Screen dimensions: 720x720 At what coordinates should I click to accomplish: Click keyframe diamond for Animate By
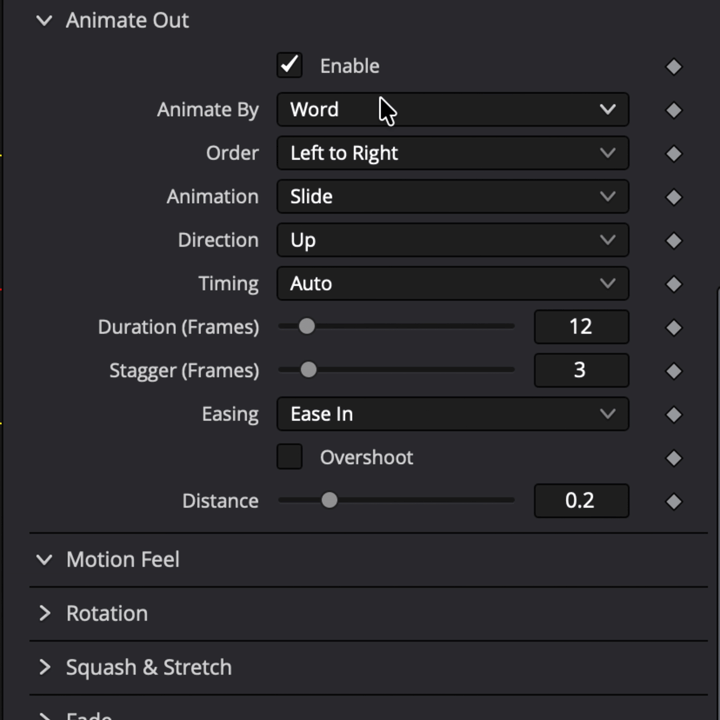[674, 110]
